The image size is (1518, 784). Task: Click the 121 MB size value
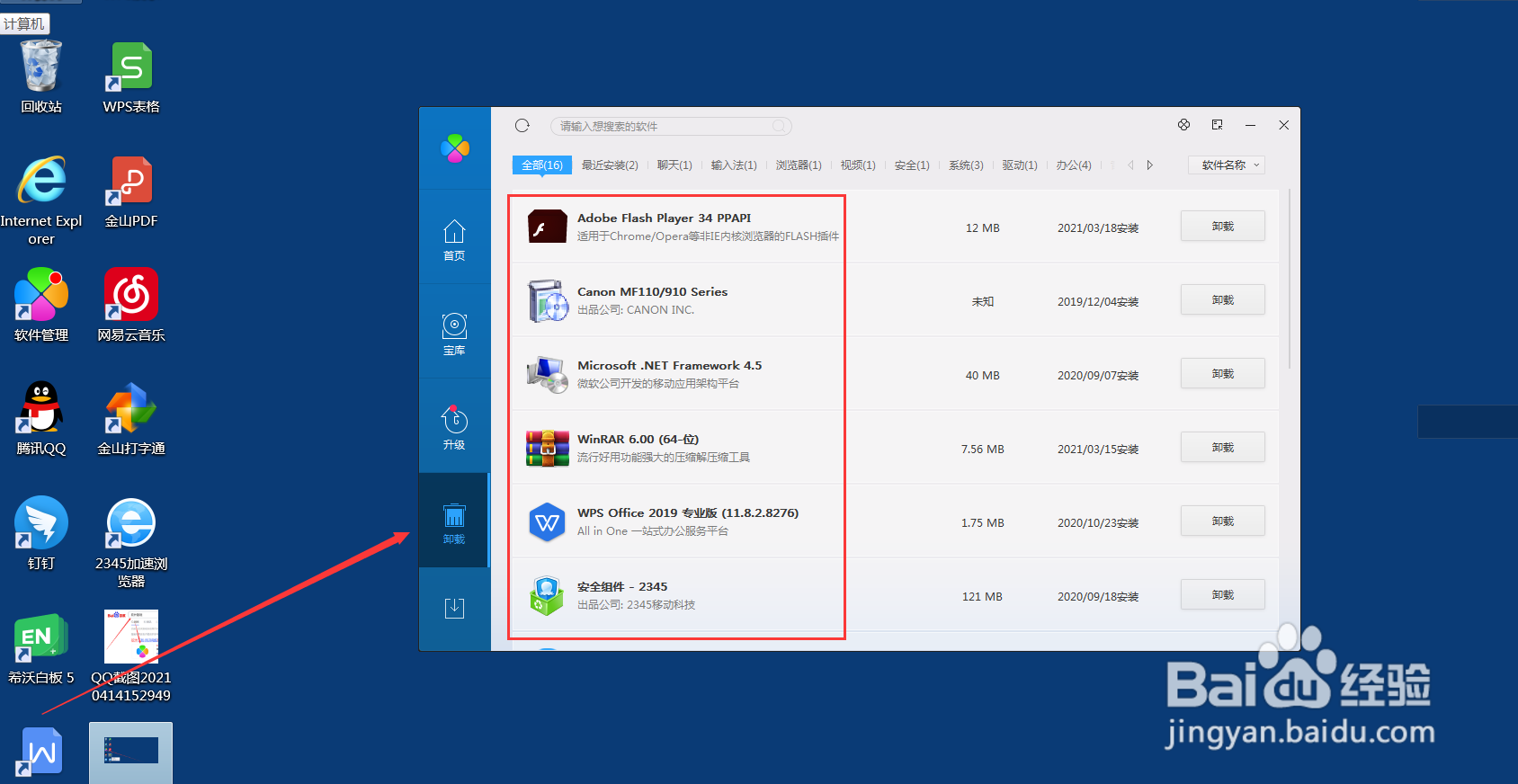click(982, 597)
